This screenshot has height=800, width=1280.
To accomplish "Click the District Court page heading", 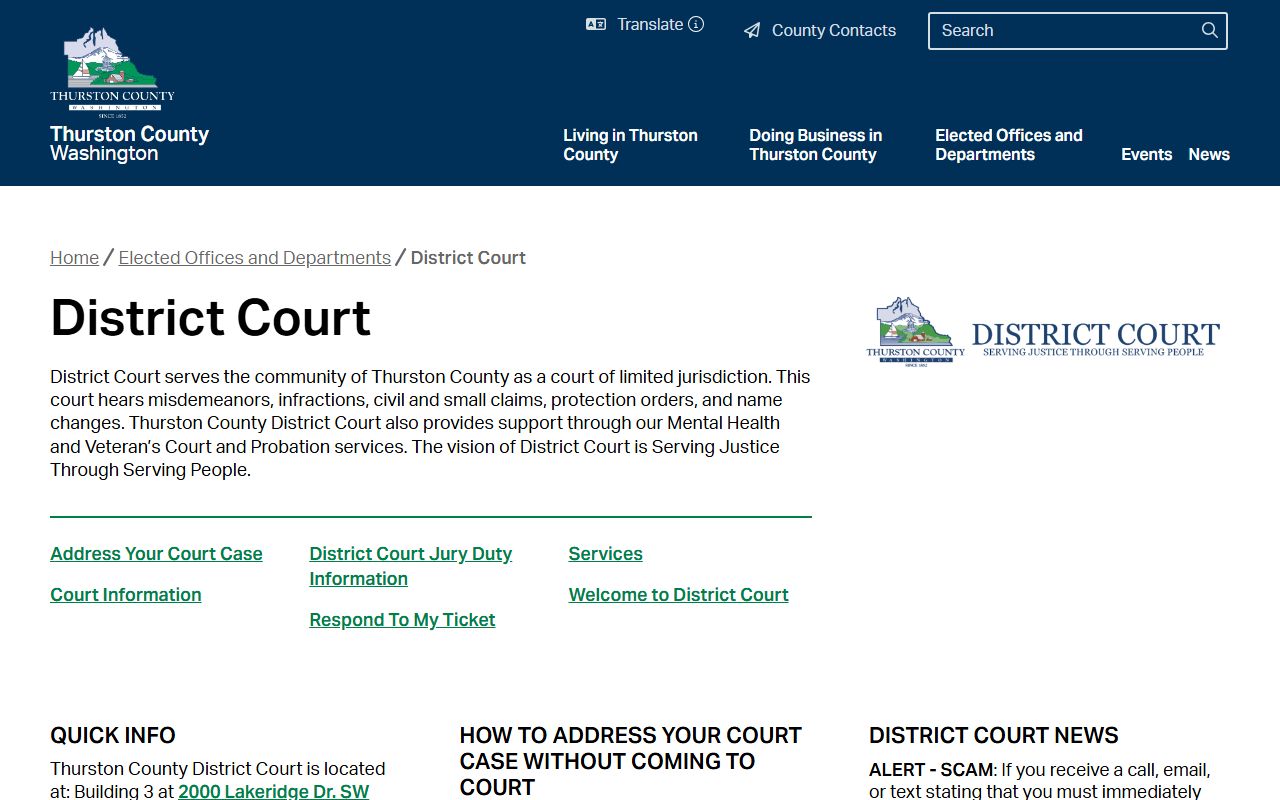I will pyautogui.click(x=211, y=318).
